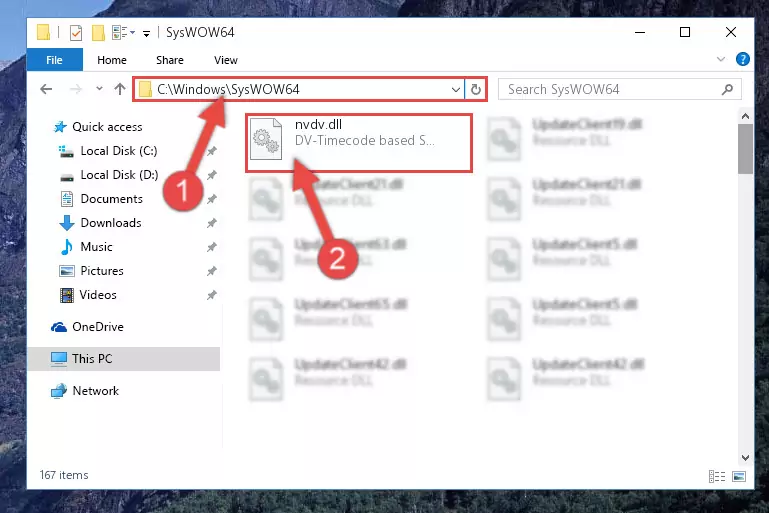This screenshot has width=769, height=513.
Task: Click the Network icon in sidebar
Action: tap(59, 391)
